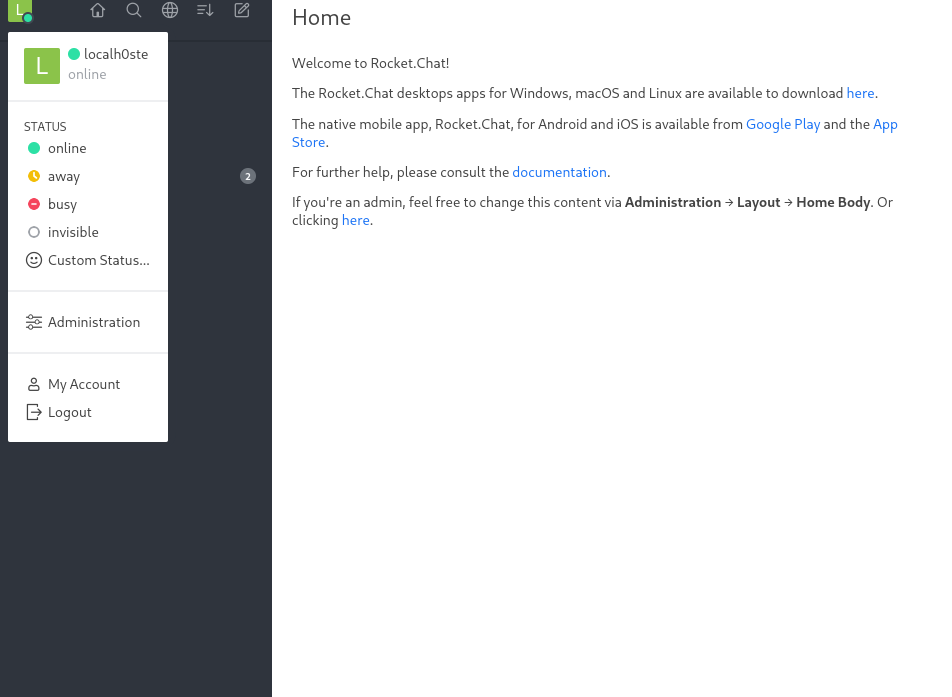Viewport: 952px width, 697px height.
Task: Click the red busy icon
Action: [x=34, y=204]
